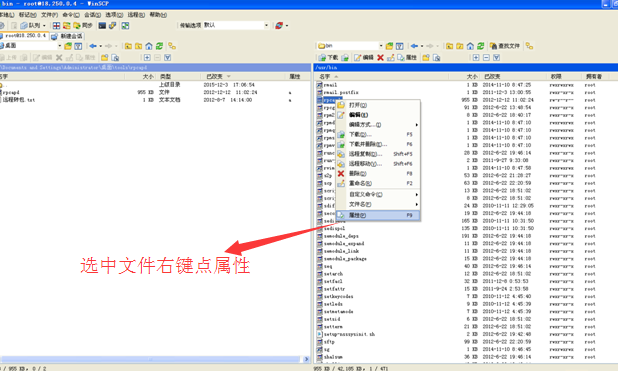The image size is (618, 371).
Task: Open remote back history dropdown arrow
Action: click(x=422, y=46)
